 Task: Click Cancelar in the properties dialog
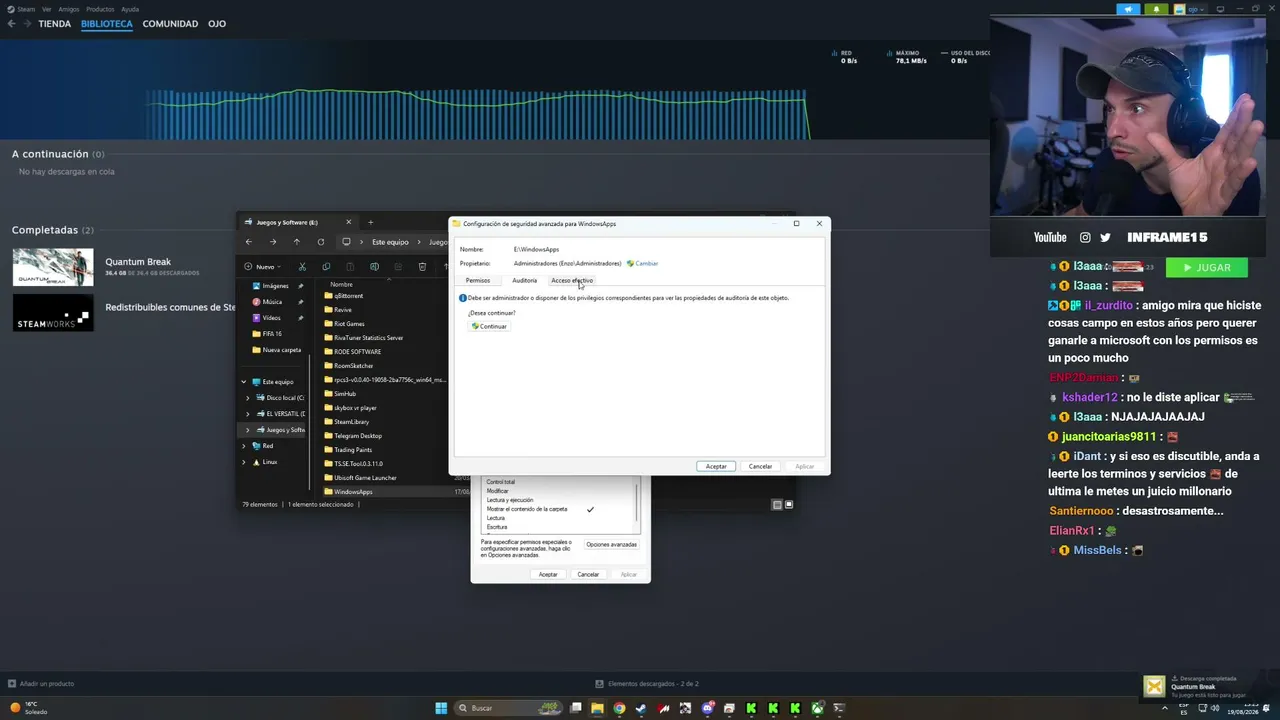(588, 574)
